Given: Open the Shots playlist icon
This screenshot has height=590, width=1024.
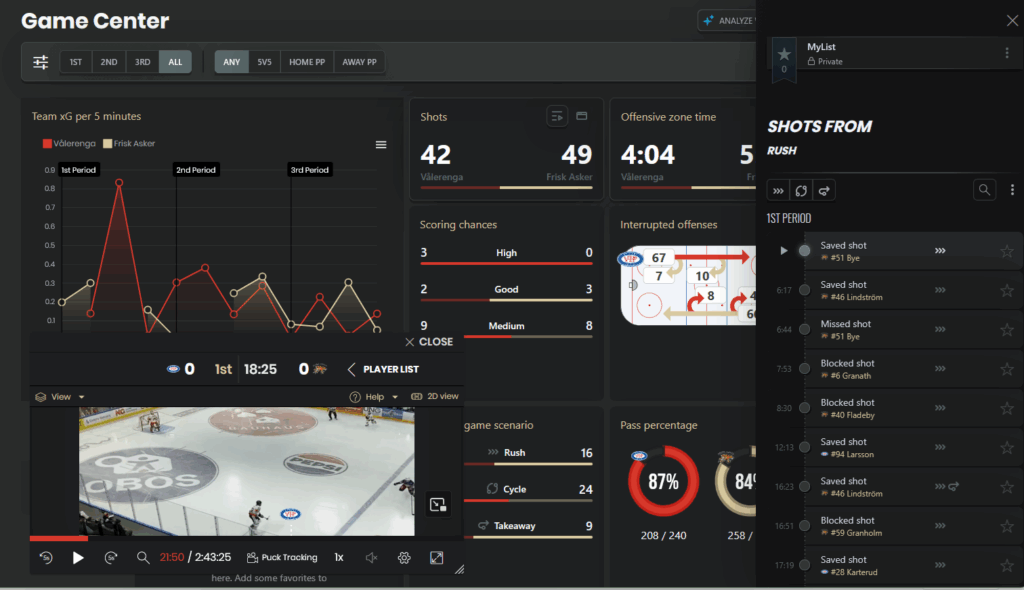Looking at the screenshot, I should click(557, 116).
